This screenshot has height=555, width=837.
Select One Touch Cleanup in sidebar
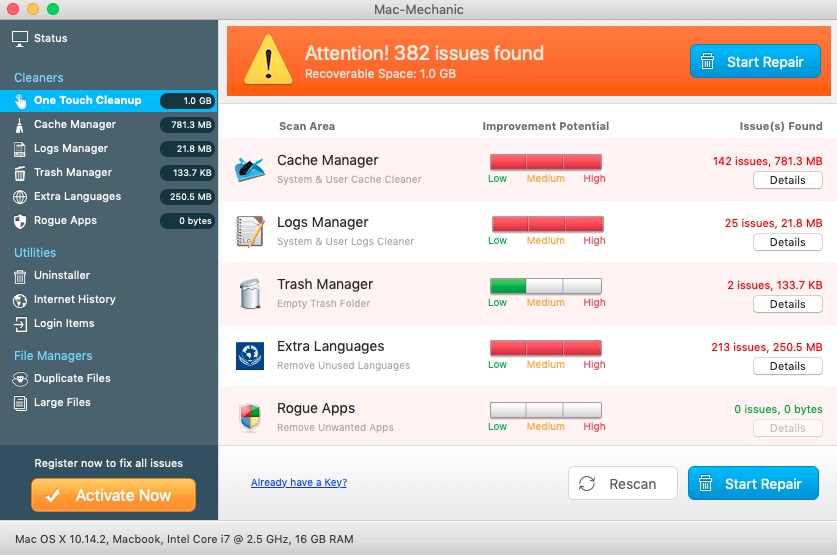point(87,100)
